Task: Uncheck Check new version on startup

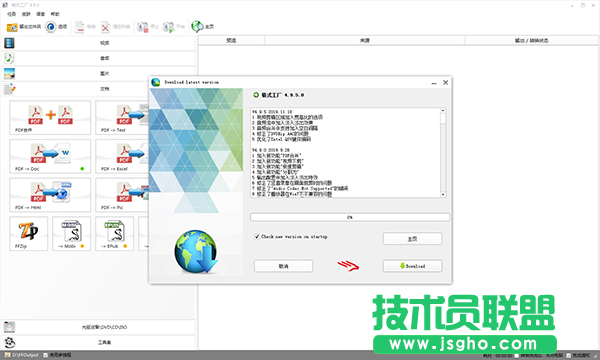Action: tap(257, 236)
